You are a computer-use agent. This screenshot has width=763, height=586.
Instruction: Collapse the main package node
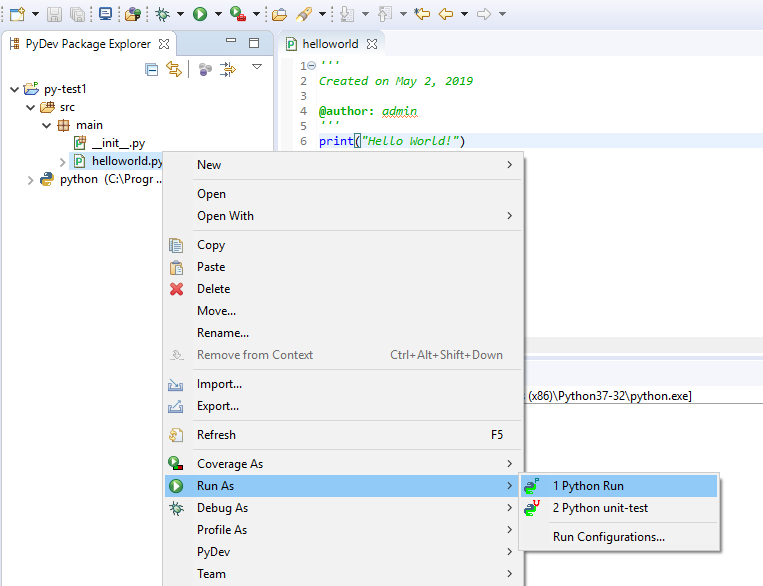click(47, 126)
